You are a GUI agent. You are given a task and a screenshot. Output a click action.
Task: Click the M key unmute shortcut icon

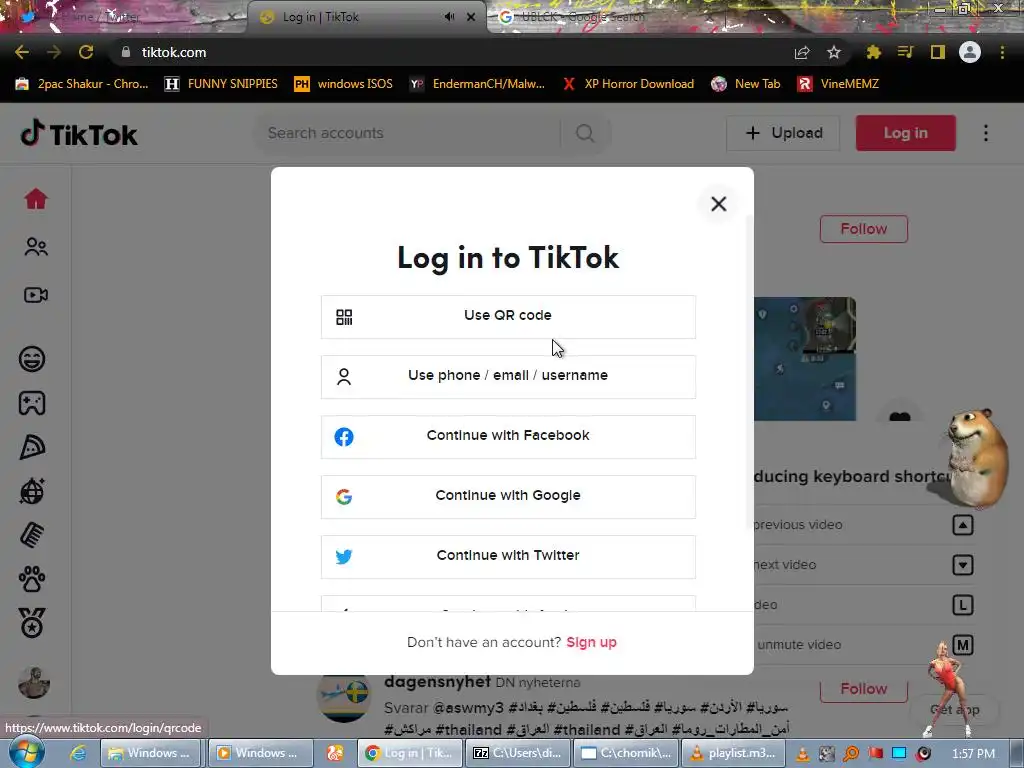click(x=963, y=645)
